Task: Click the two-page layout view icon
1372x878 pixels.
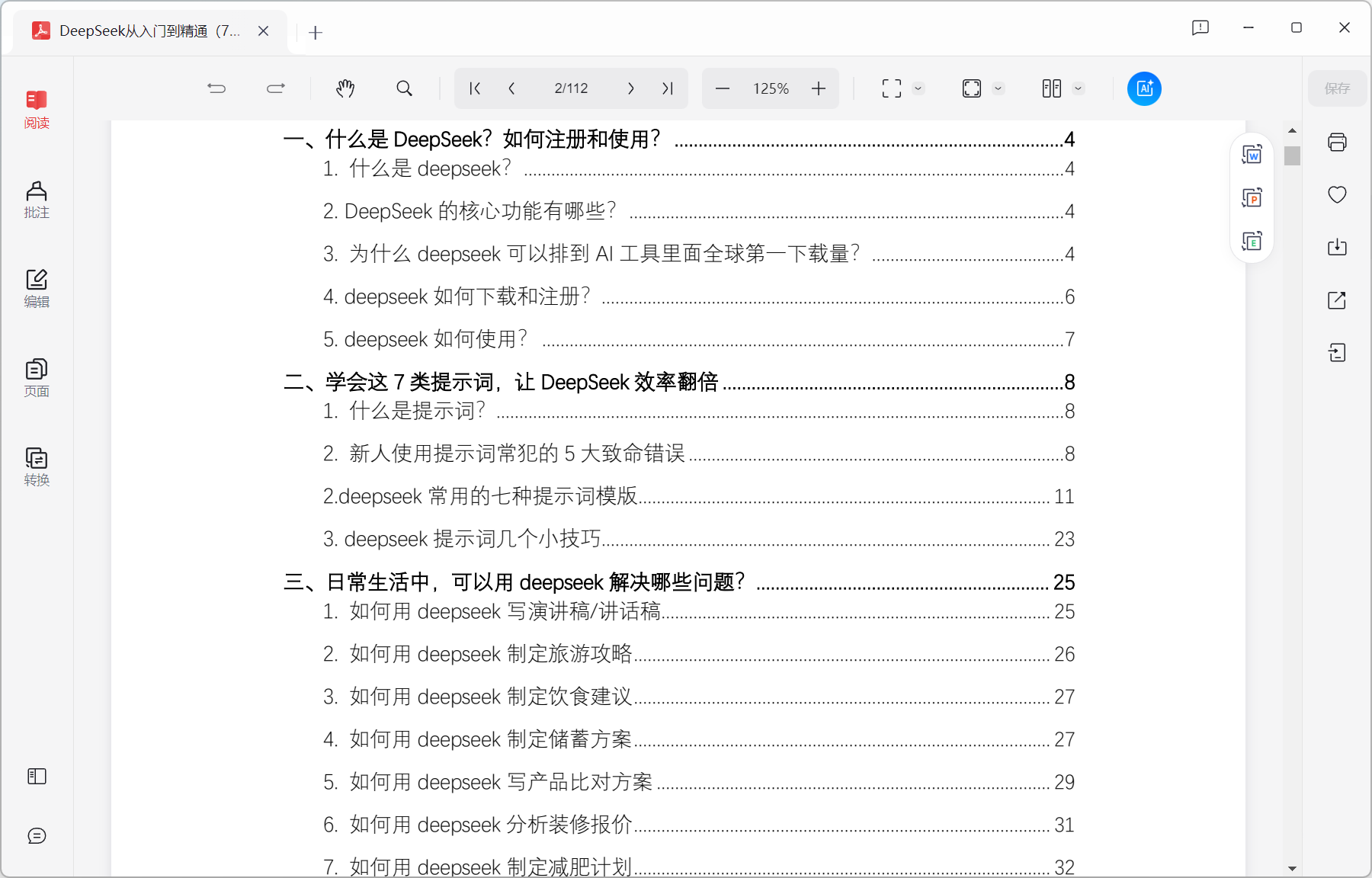Action: [1052, 88]
